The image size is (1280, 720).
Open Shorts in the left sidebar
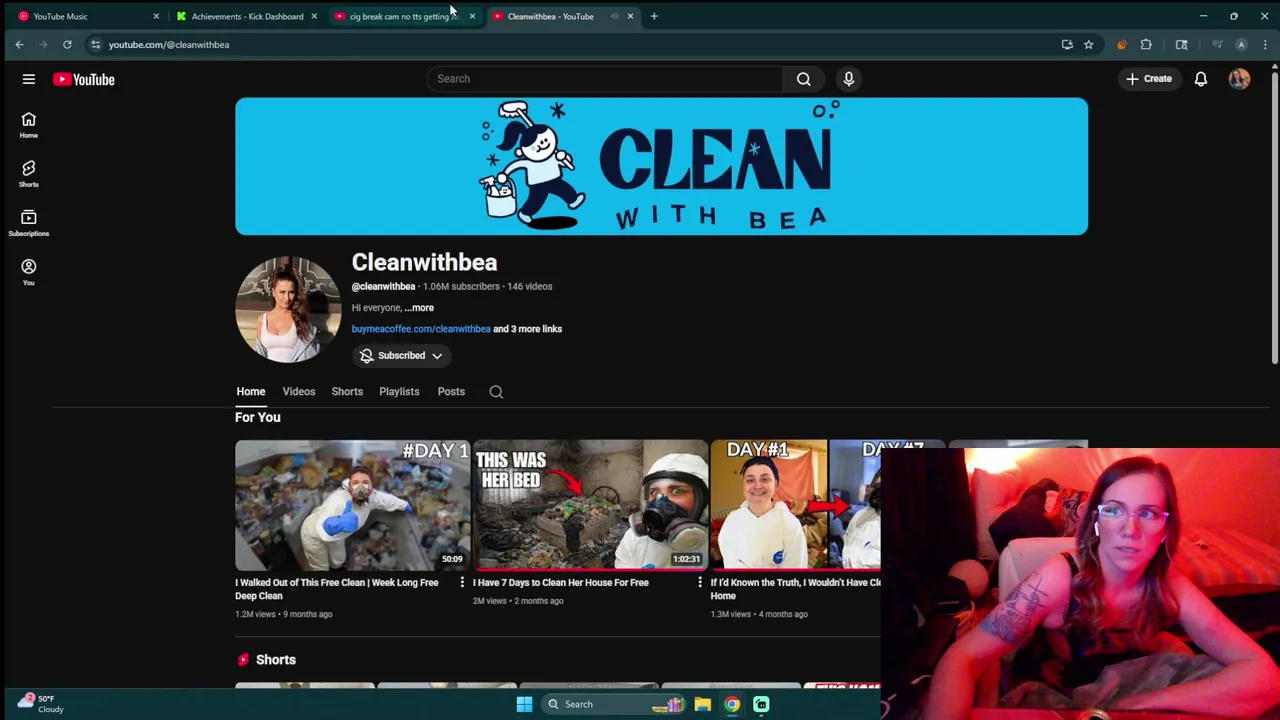[x=28, y=174]
